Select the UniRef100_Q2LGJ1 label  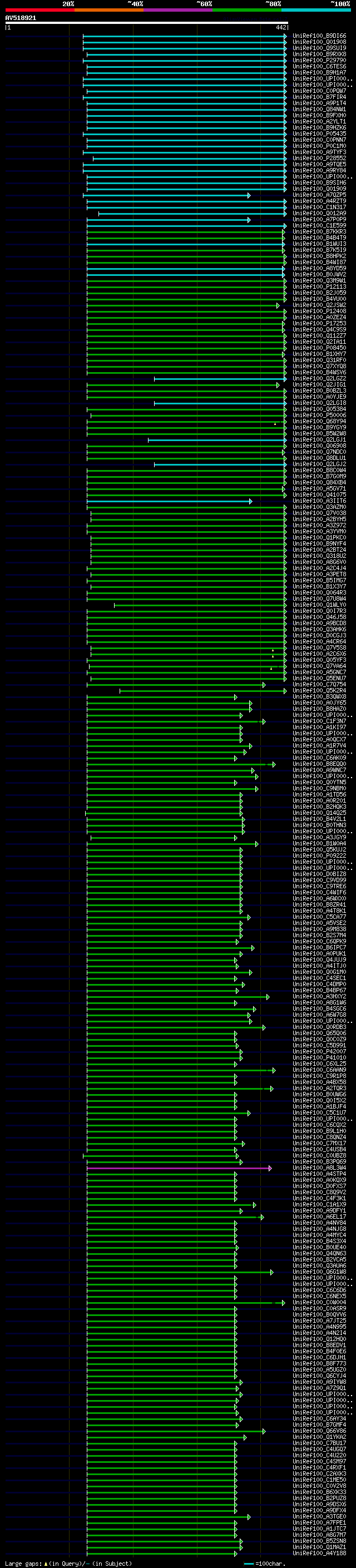point(319,439)
